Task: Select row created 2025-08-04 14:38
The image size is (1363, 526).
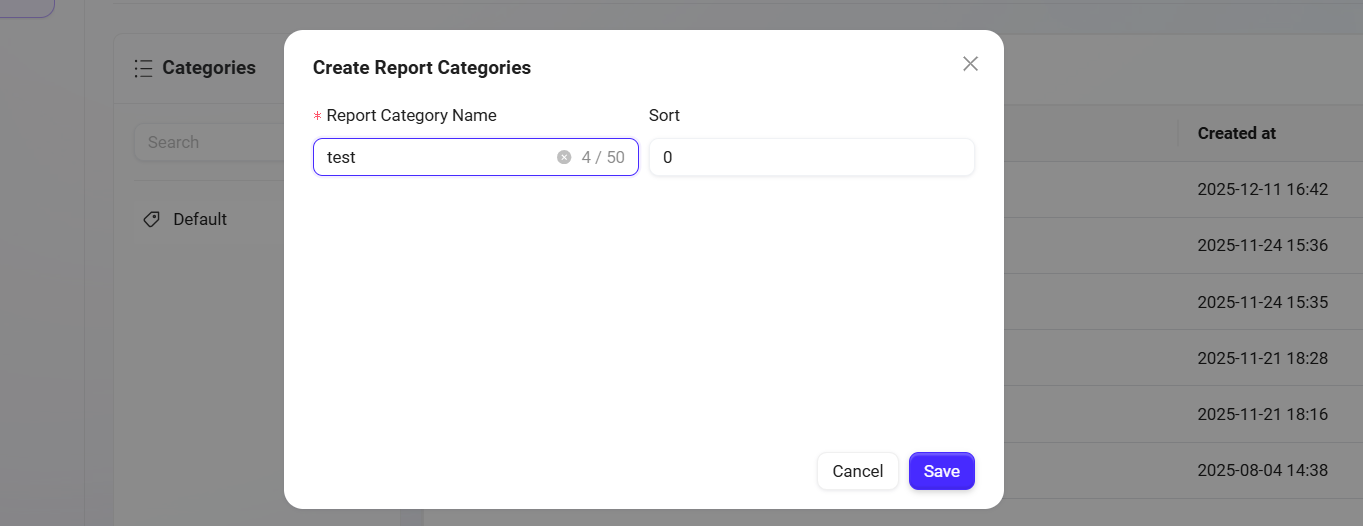Action: click(x=1262, y=469)
